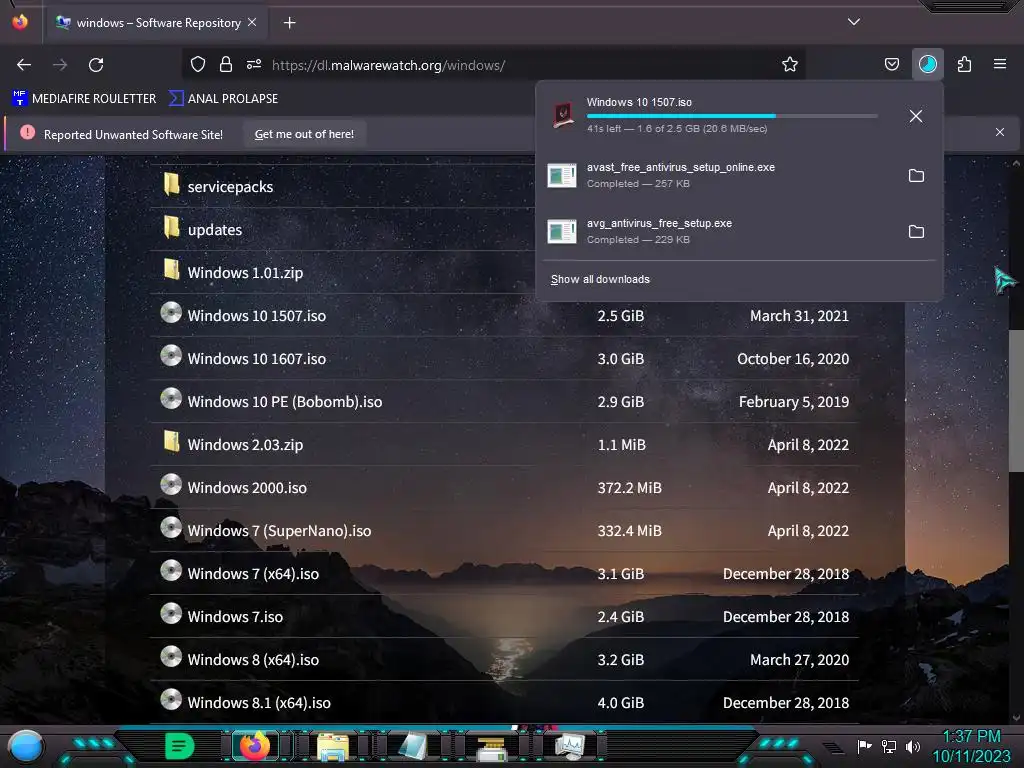1024x768 pixels.
Task: Open the Firefox application menu
Action: pyautogui.click(x=1000, y=64)
